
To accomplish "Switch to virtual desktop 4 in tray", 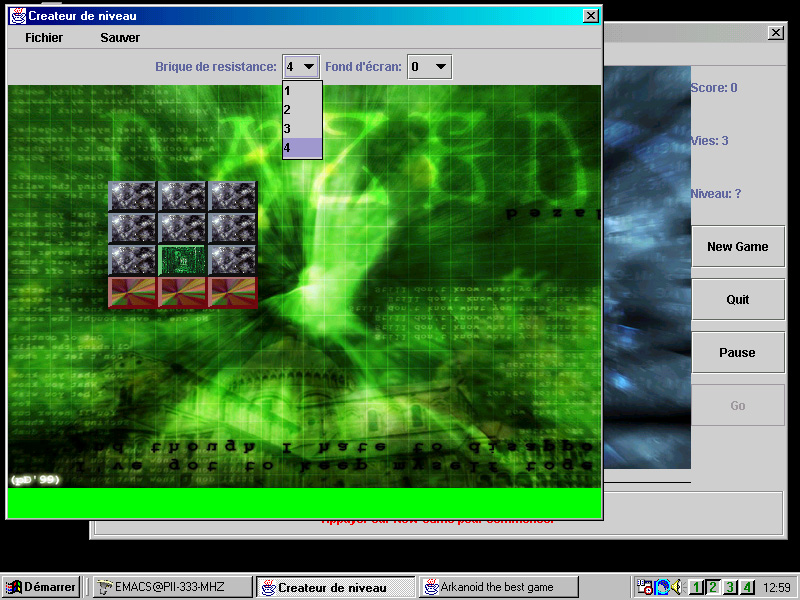I will 747,587.
